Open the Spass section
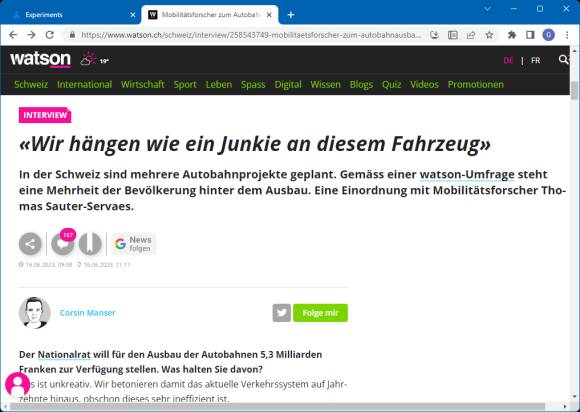This screenshot has height=412, width=580. [x=253, y=84]
